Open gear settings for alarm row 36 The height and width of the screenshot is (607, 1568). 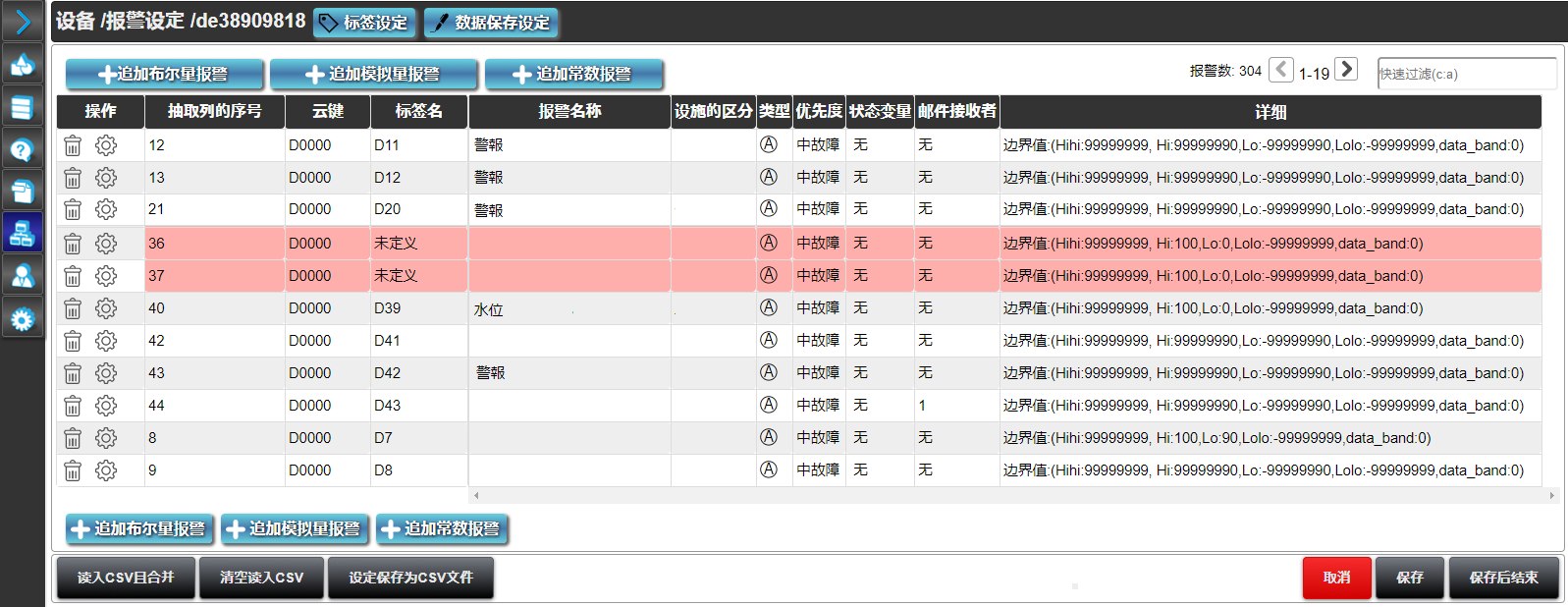106,243
